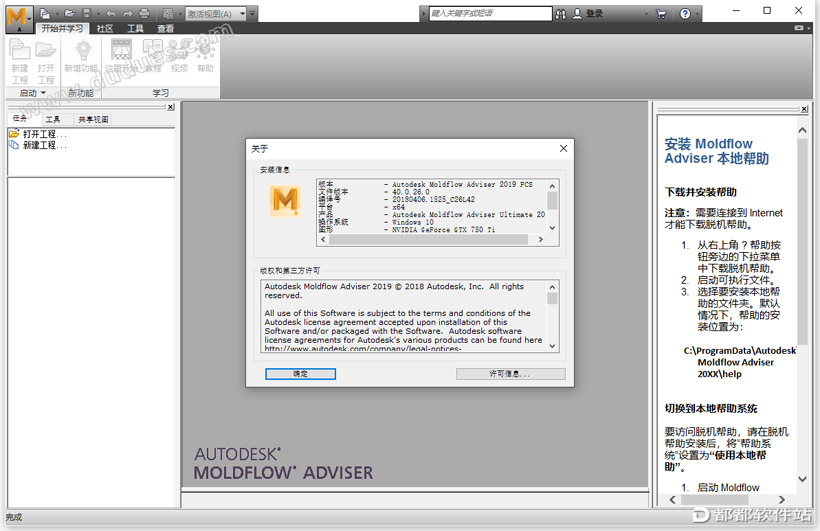Switch to 任务 tab in left panel
The width and height of the screenshot is (820, 531).
coord(20,119)
